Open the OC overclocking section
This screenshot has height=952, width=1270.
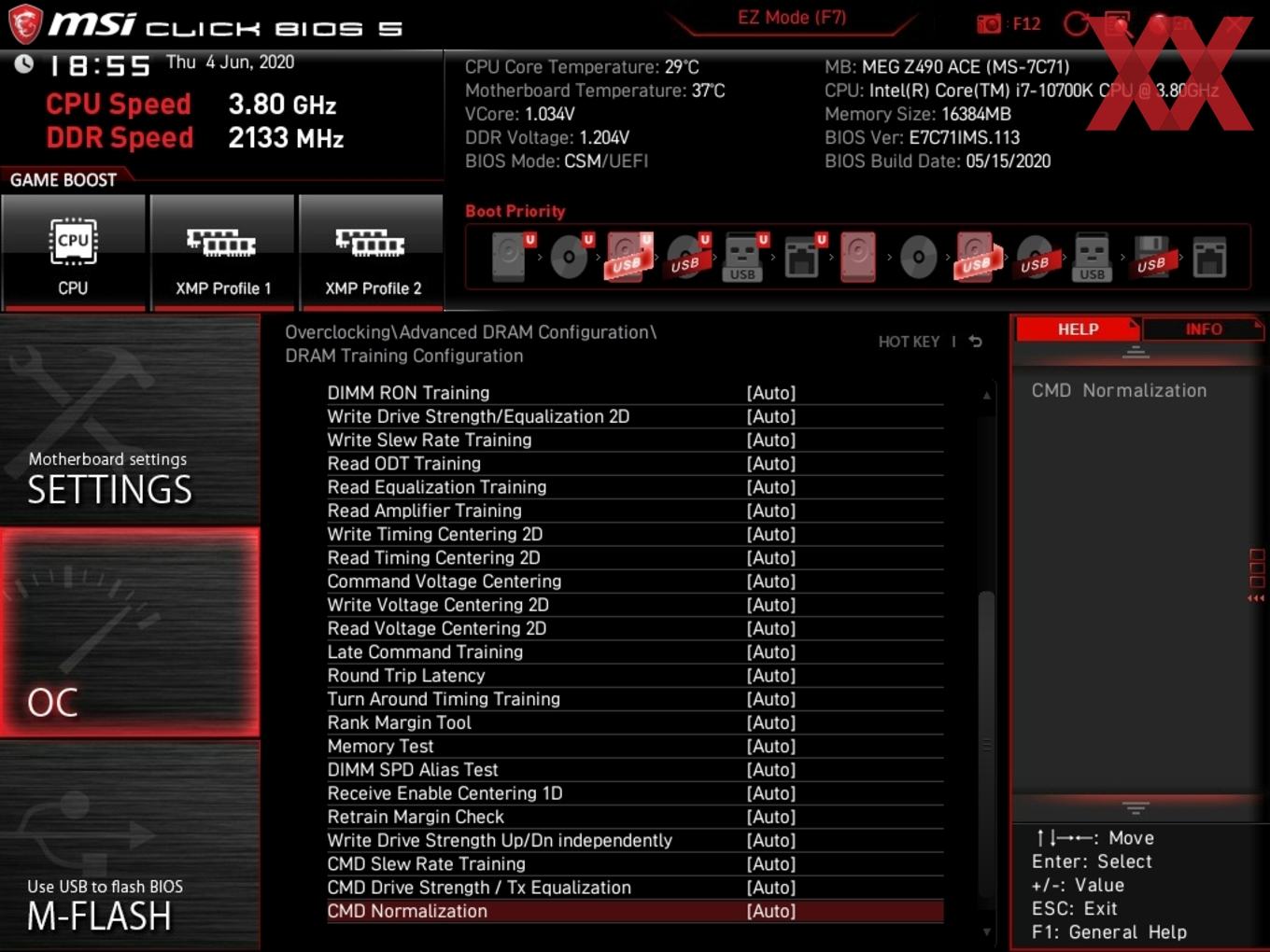(130, 633)
